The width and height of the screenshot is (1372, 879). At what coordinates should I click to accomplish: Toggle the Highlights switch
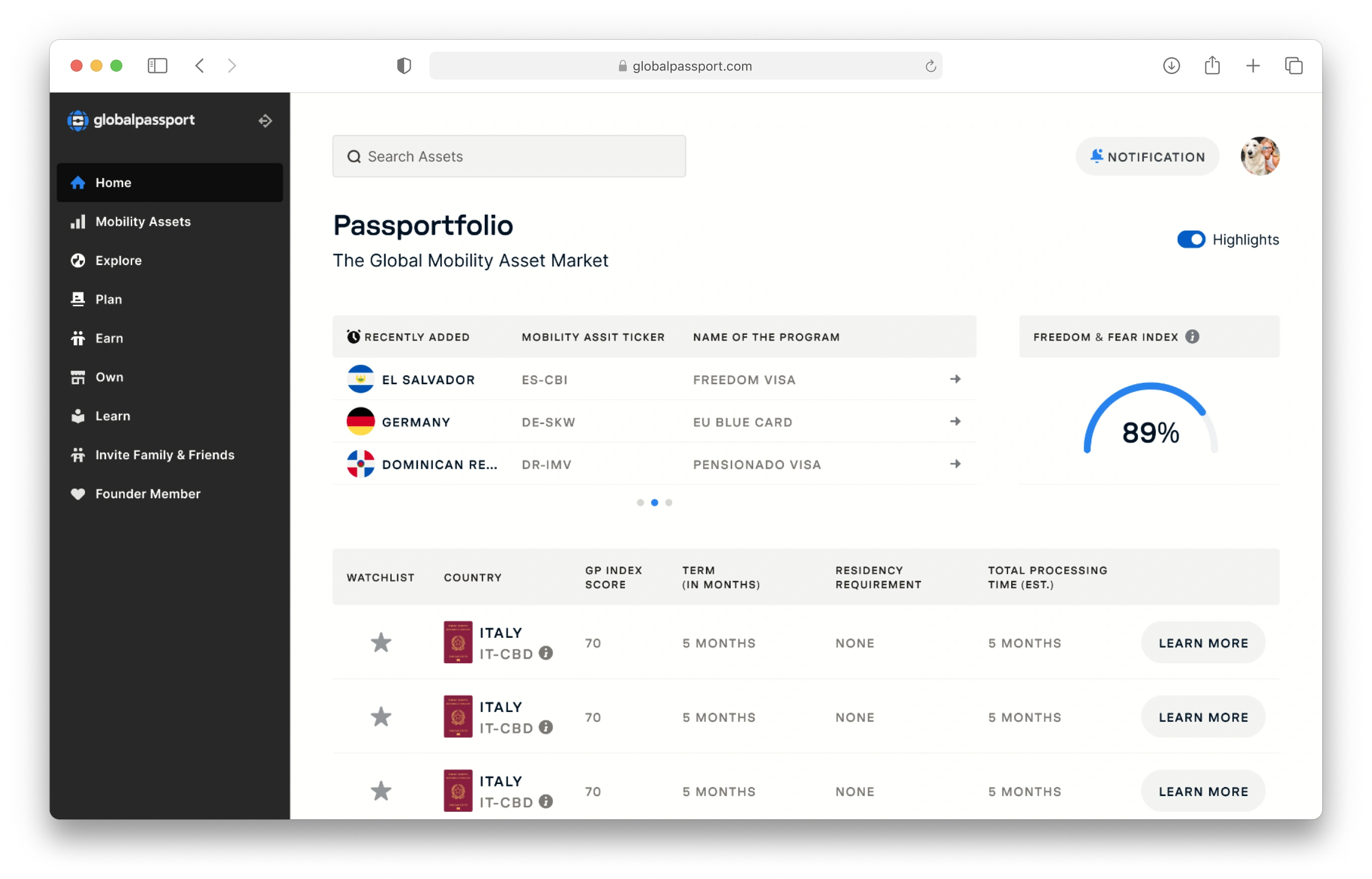1191,240
